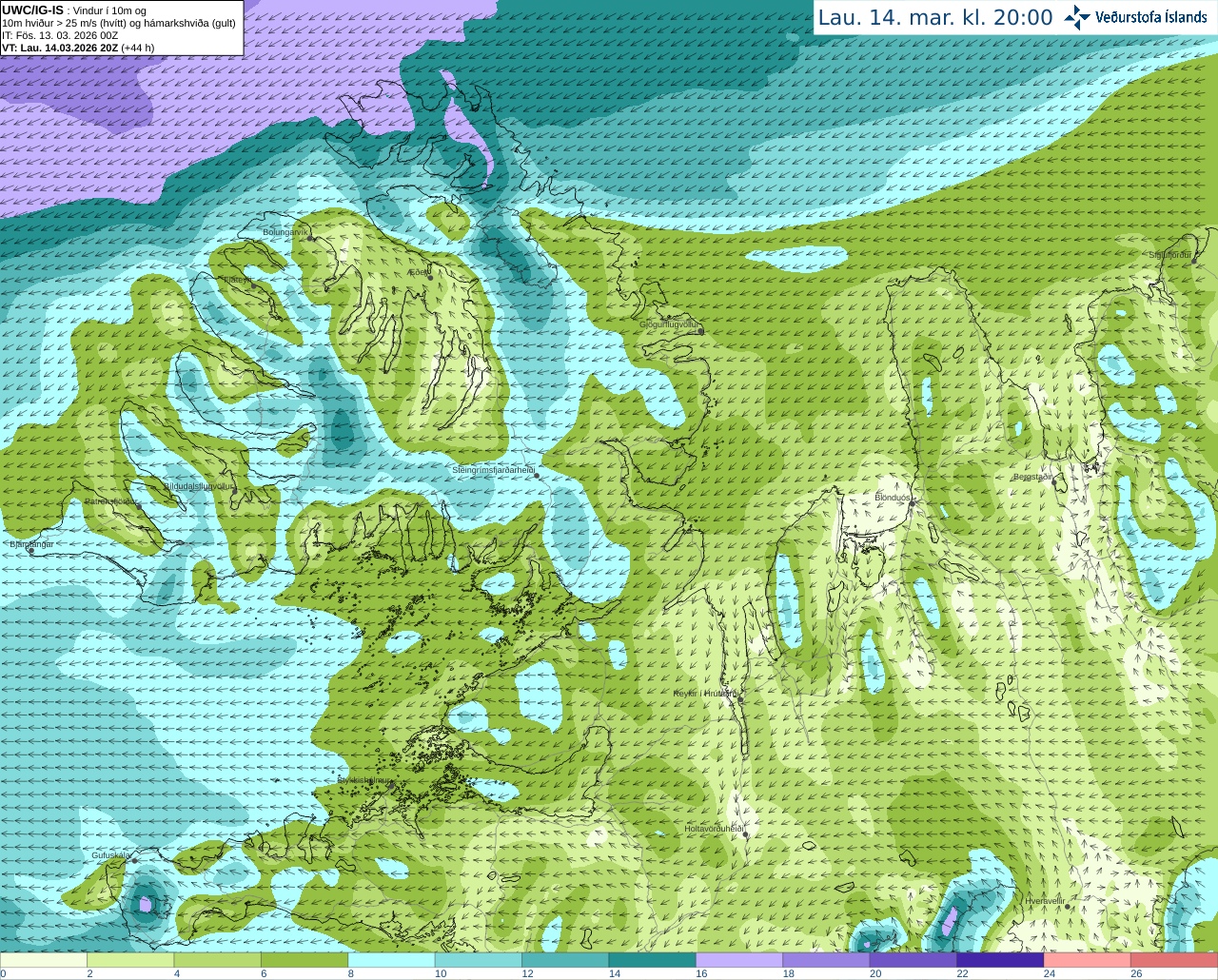Select the Steingrímsfjarðarheiði station marker
Screen dimensions: 1218x980
point(537,476)
